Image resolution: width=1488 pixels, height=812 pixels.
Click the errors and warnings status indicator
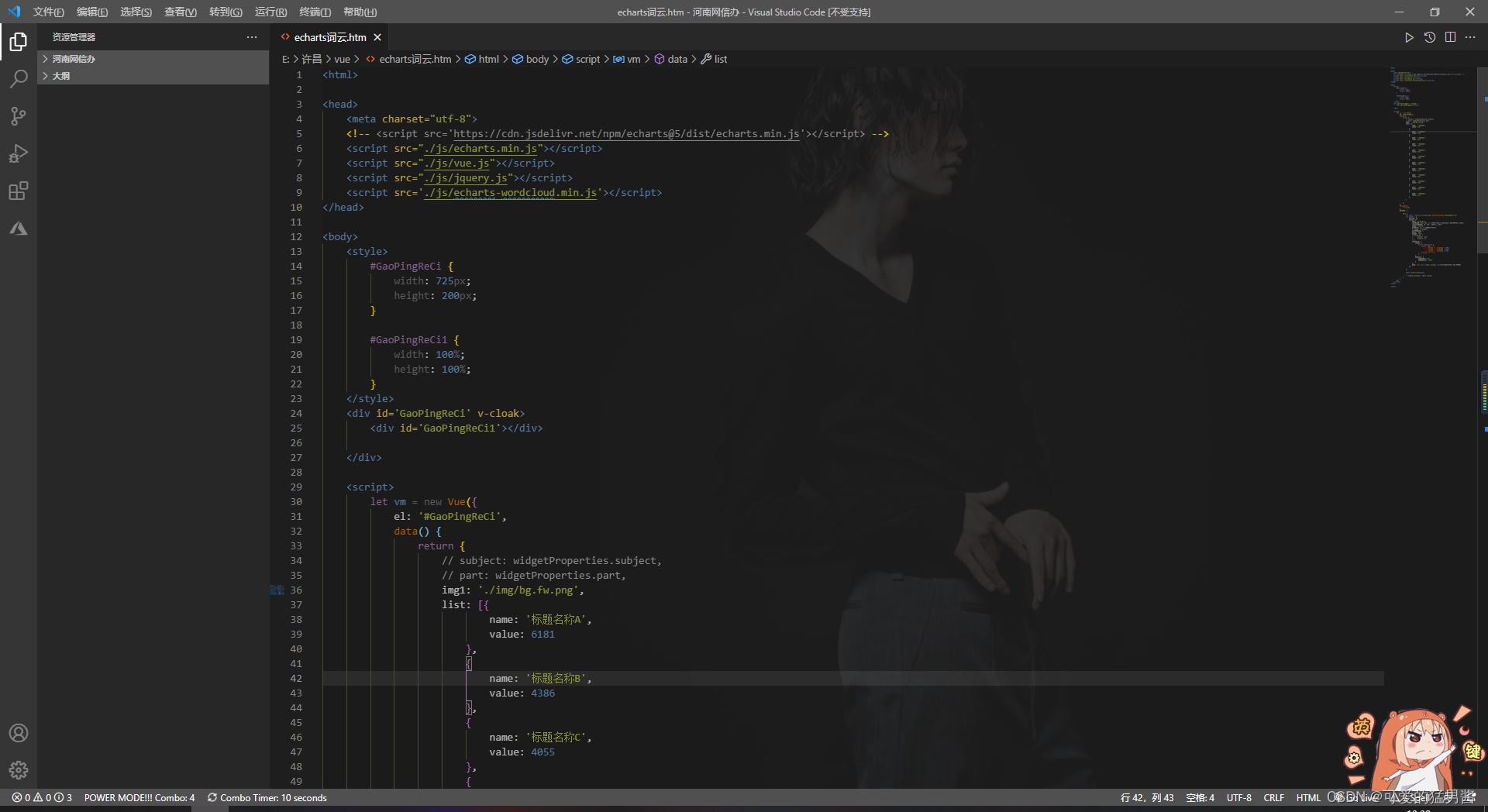(42, 797)
